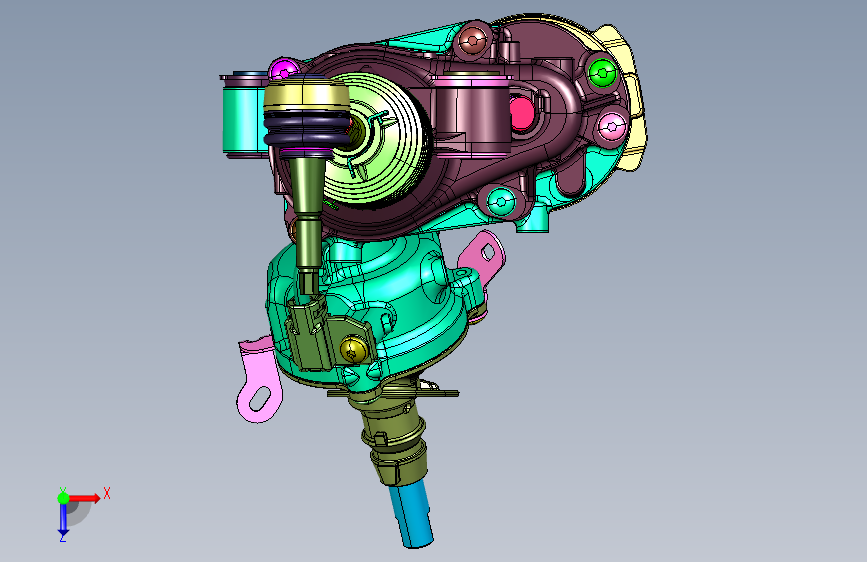Screen dimensions: 867x562
Task: Select the pink bracket with the oval hole
Action: click(258, 381)
